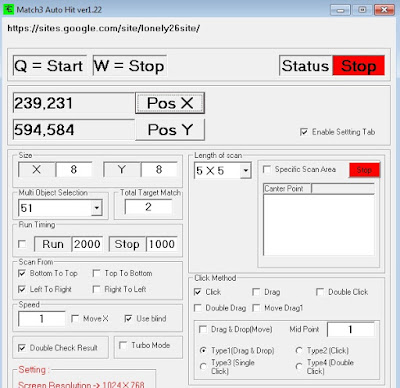The image size is (400, 388).
Task: Toggle the Use blind checkbox
Action: point(128,319)
